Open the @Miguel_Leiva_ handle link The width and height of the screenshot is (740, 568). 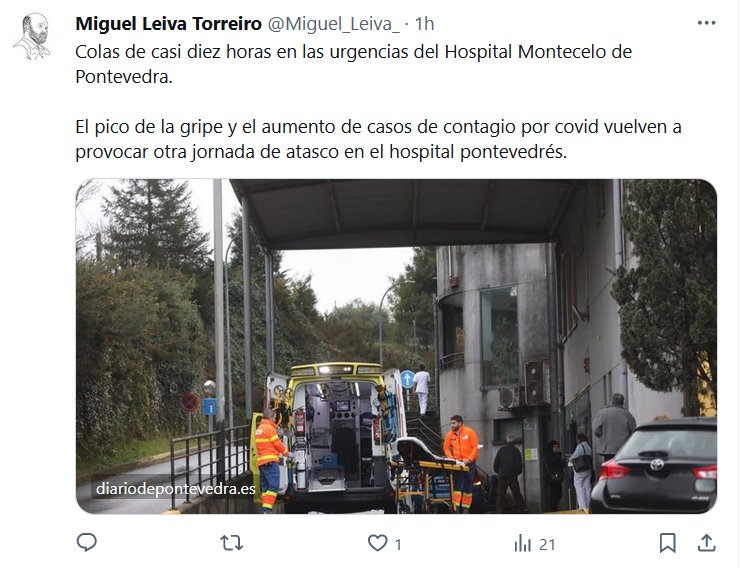pos(334,24)
